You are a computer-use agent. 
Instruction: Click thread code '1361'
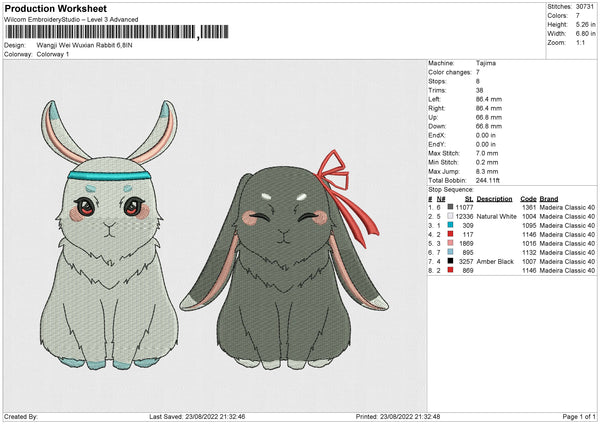tap(528, 207)
